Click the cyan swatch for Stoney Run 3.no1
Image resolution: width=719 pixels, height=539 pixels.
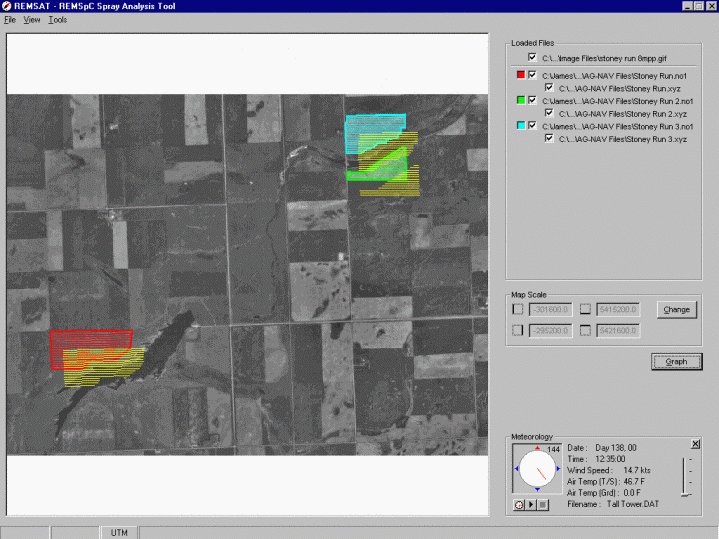pos(521,127)
